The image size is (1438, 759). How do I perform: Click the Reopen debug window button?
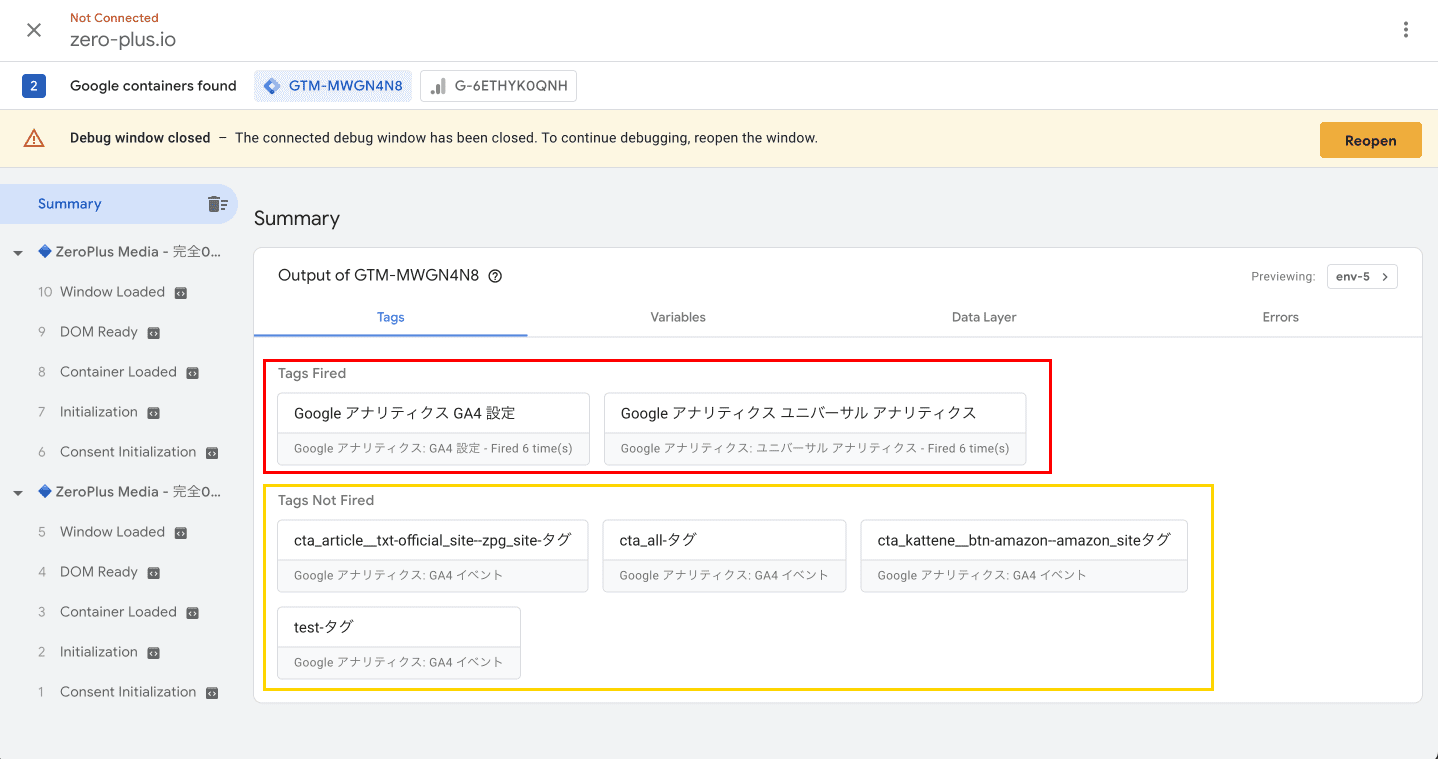1370,140
